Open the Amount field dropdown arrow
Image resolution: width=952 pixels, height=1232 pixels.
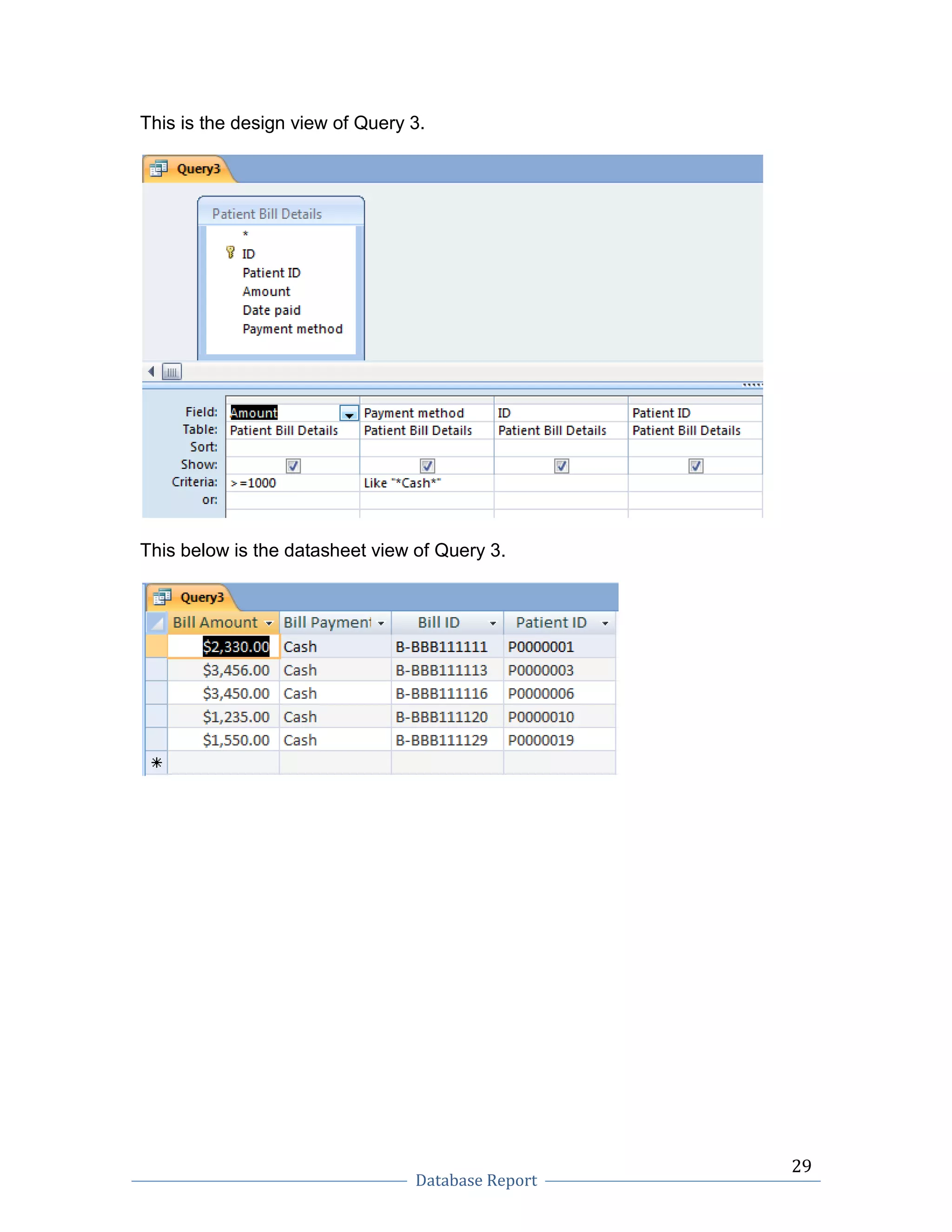pyautogui.click(x=349, y=413)
